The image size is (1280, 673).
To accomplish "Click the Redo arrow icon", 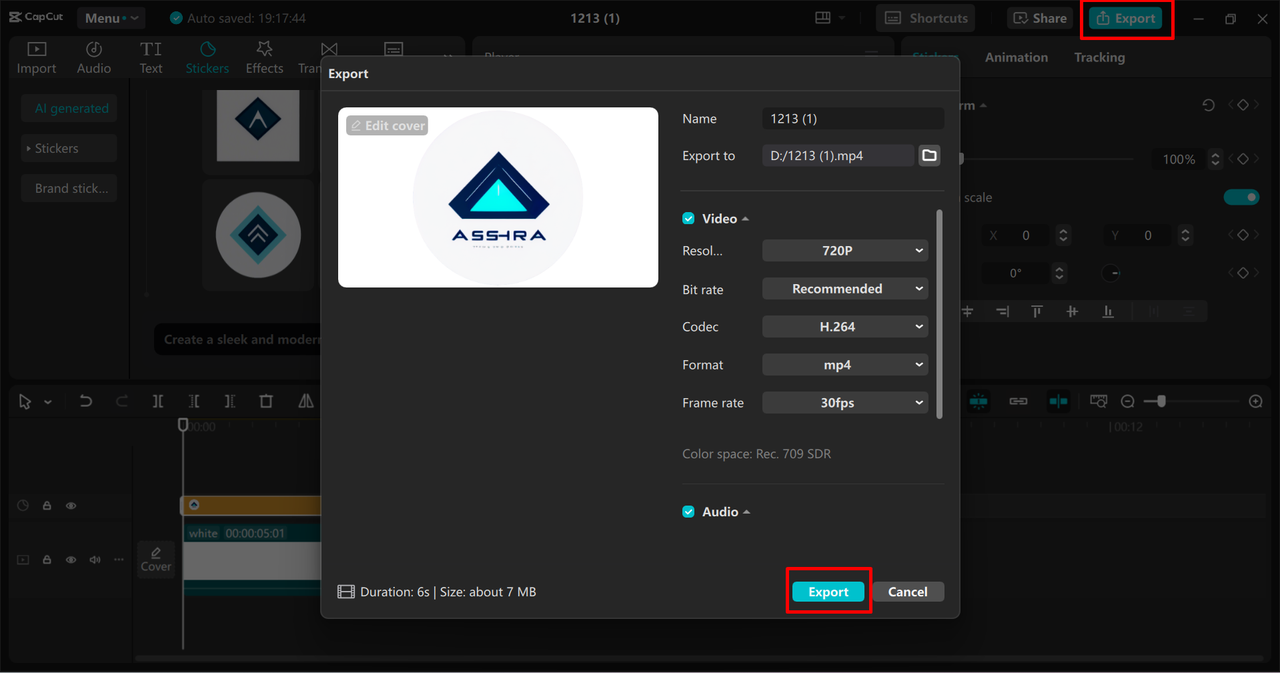I will click(122, 401).
